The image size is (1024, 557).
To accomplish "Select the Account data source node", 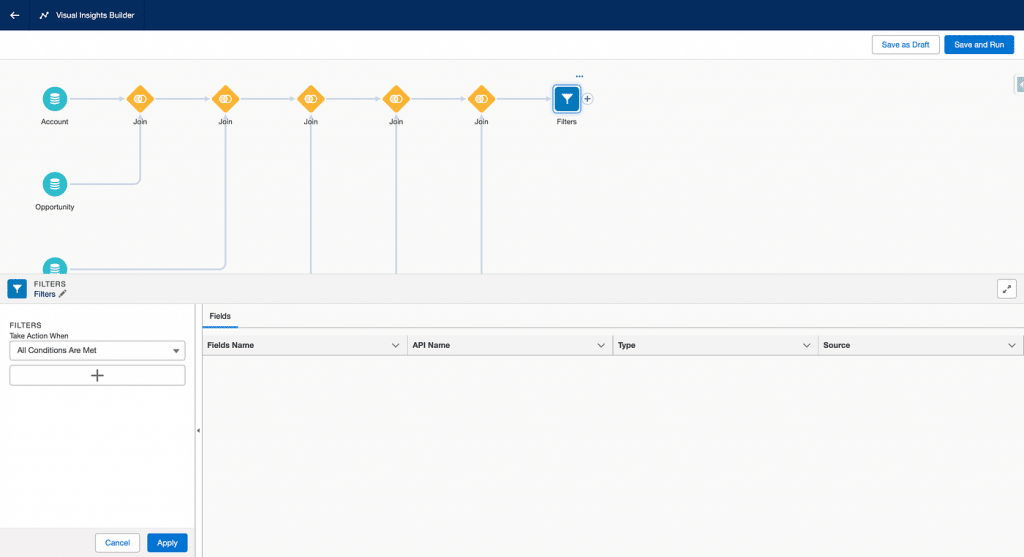I will (x=55, y=99).
